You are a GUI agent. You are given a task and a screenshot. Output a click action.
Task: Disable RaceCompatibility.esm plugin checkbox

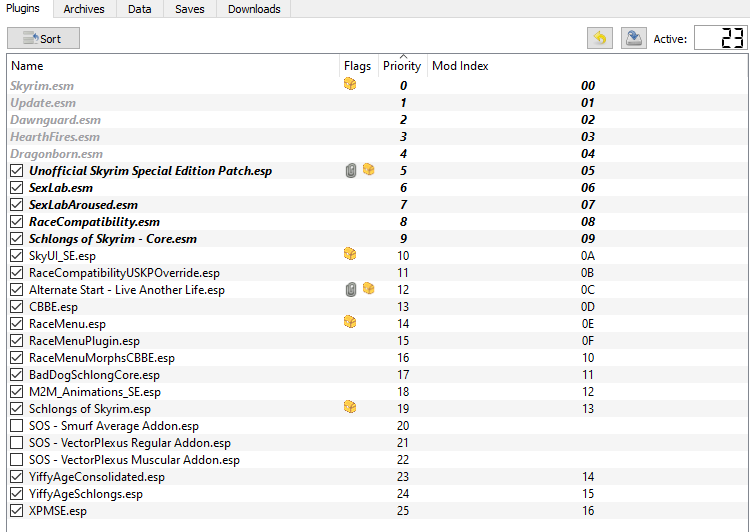click(17, 222)
